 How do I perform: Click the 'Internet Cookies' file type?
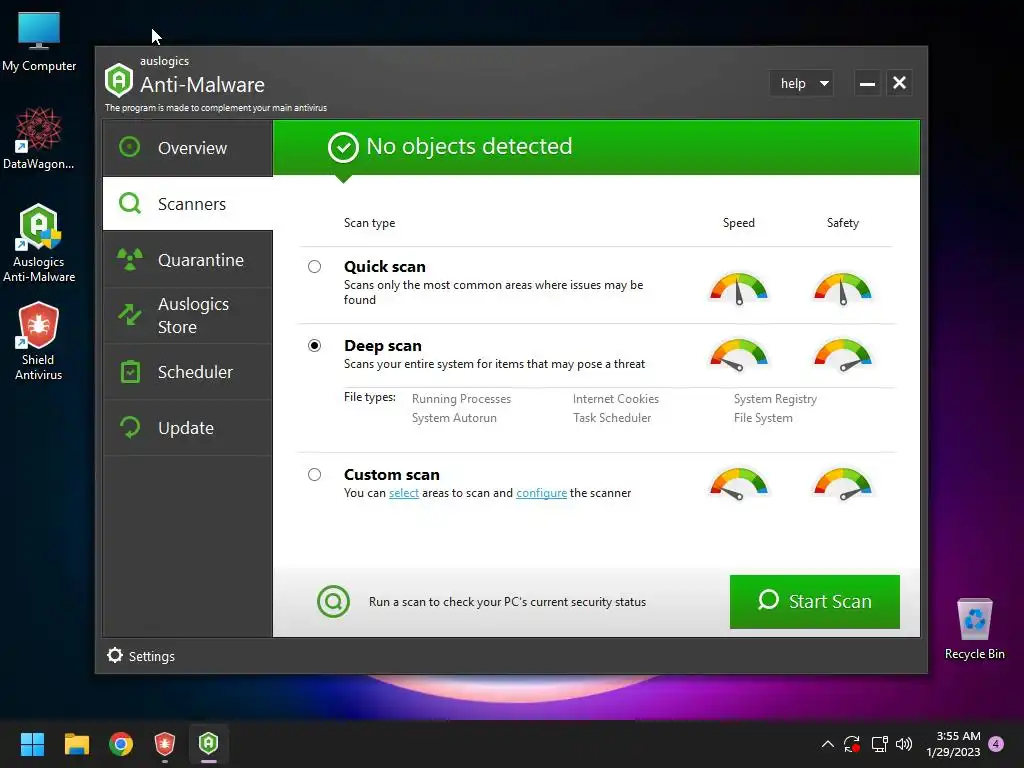(616, 398)
